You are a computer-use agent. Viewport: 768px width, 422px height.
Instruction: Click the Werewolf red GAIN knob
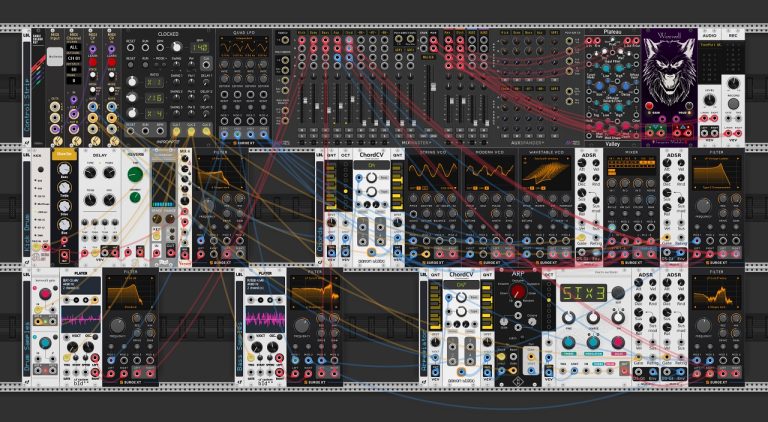(649, 105)
